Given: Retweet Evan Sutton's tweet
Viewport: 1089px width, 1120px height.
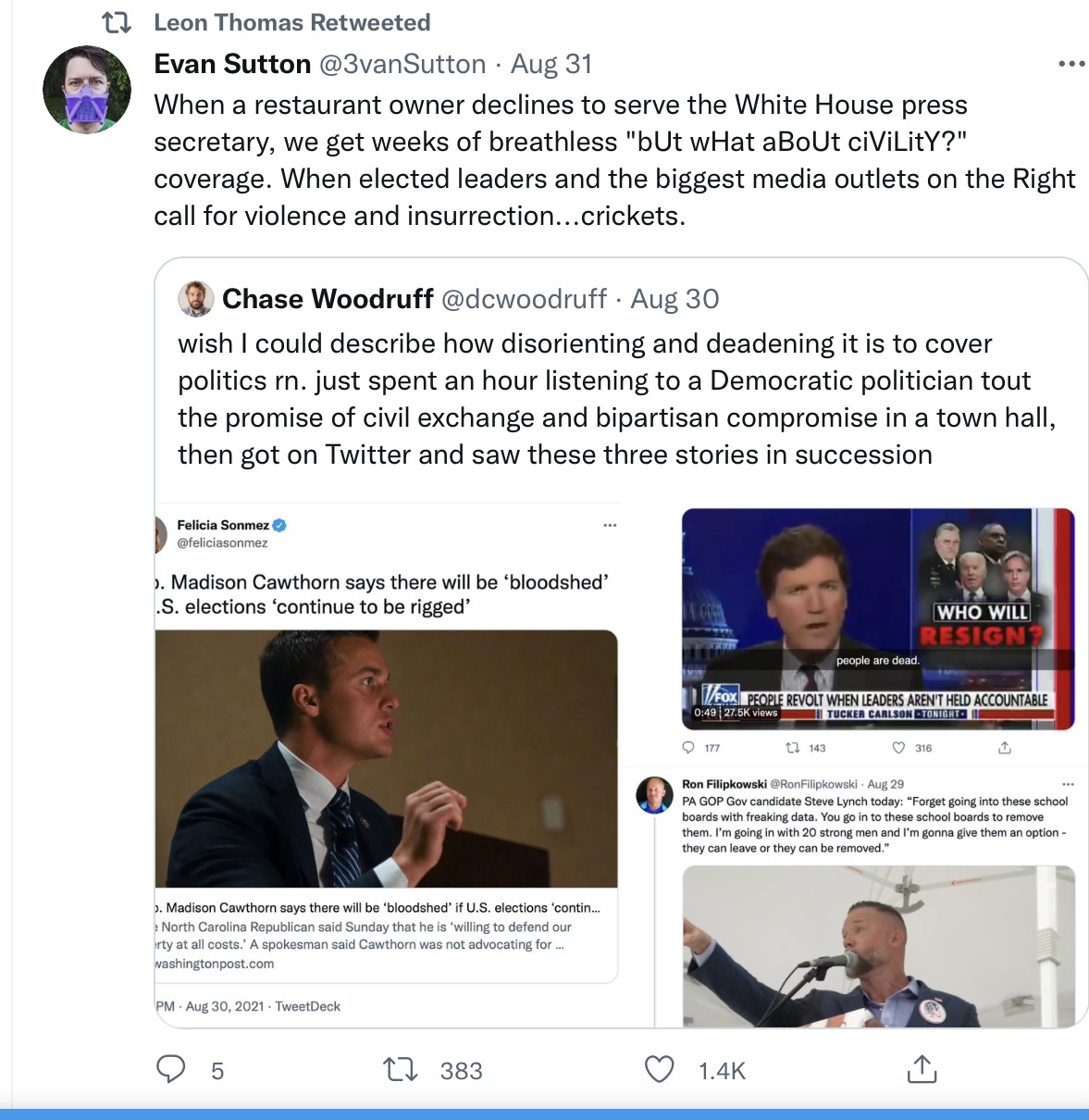Looking at the screenshot, I should point(401,1070).
